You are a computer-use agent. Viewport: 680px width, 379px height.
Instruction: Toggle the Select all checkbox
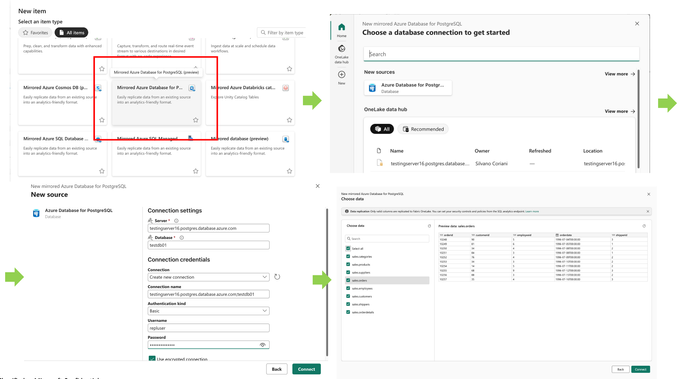click(348, 248)
